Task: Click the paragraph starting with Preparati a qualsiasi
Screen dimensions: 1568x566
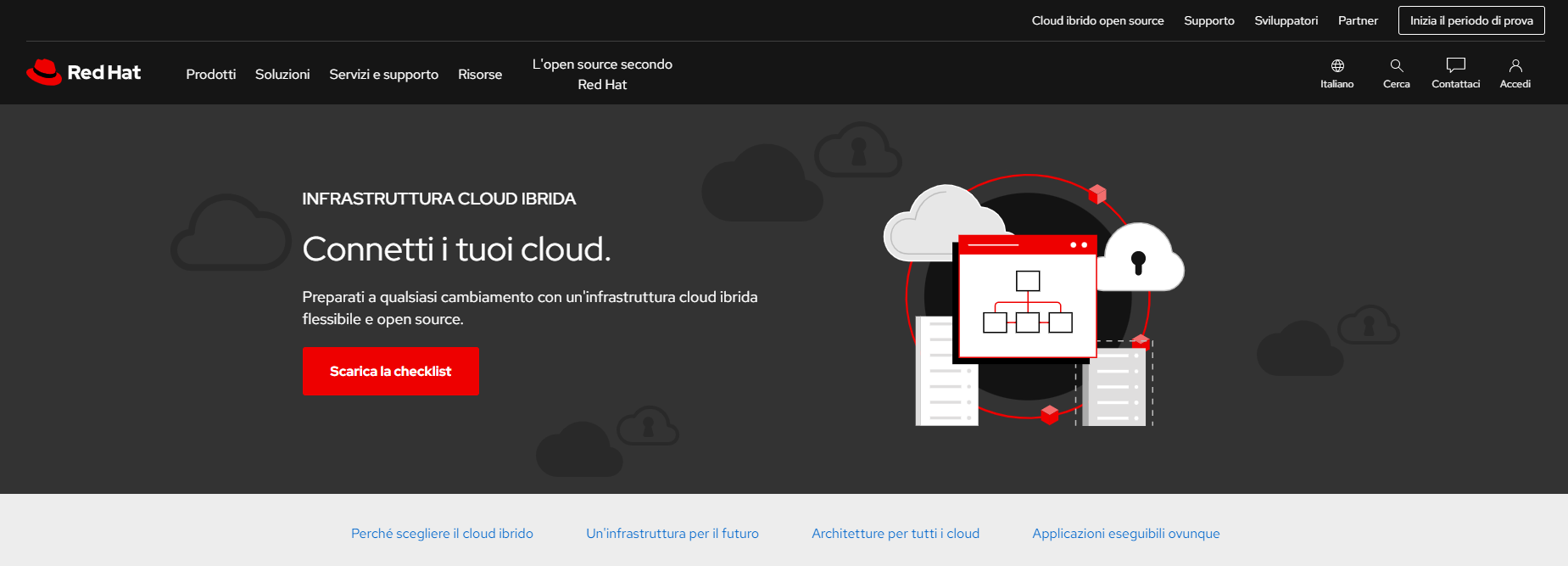Action: pyautogui.click(x=530, y=308)
